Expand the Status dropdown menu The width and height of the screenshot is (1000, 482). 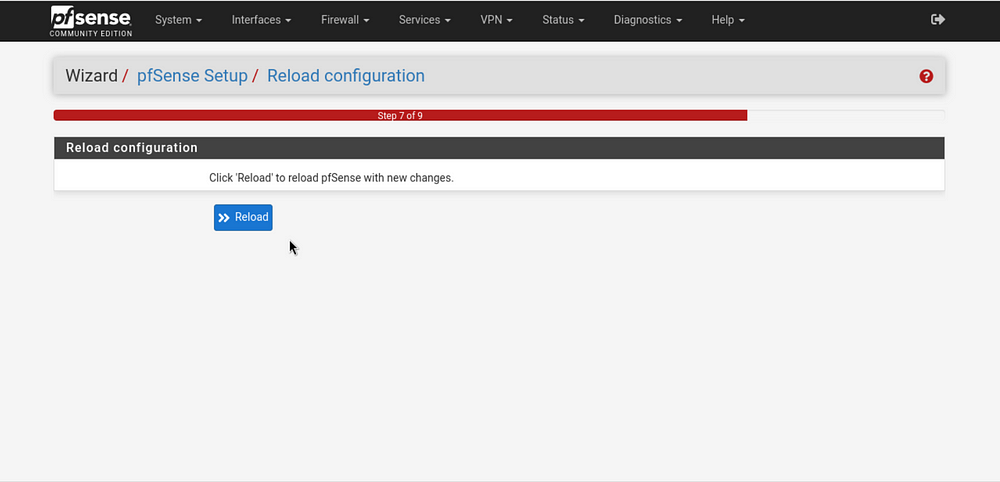pyautogui.click(x=563, y=20)
